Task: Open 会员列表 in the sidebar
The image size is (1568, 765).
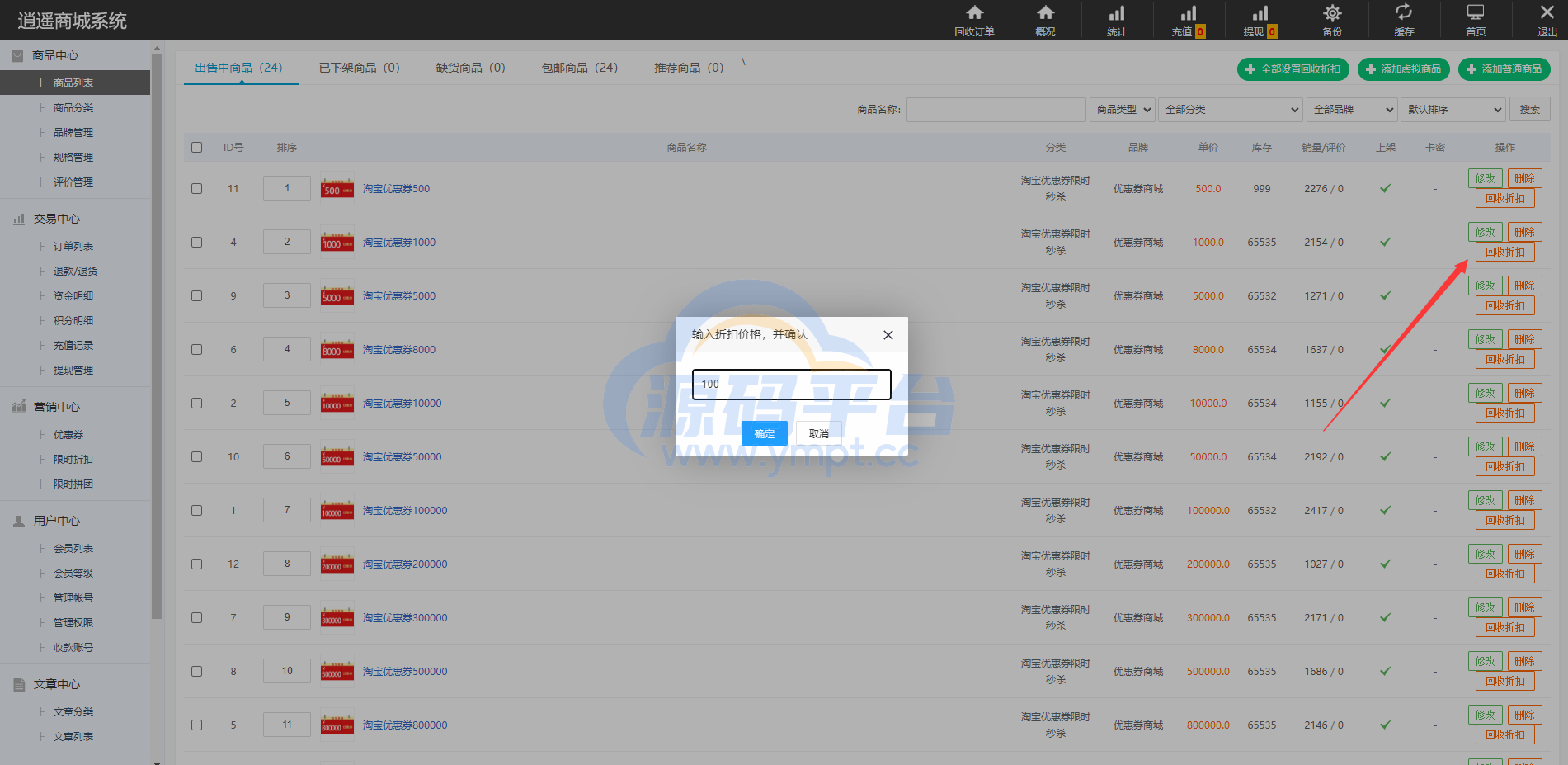Action: click(x=73, y=549)
